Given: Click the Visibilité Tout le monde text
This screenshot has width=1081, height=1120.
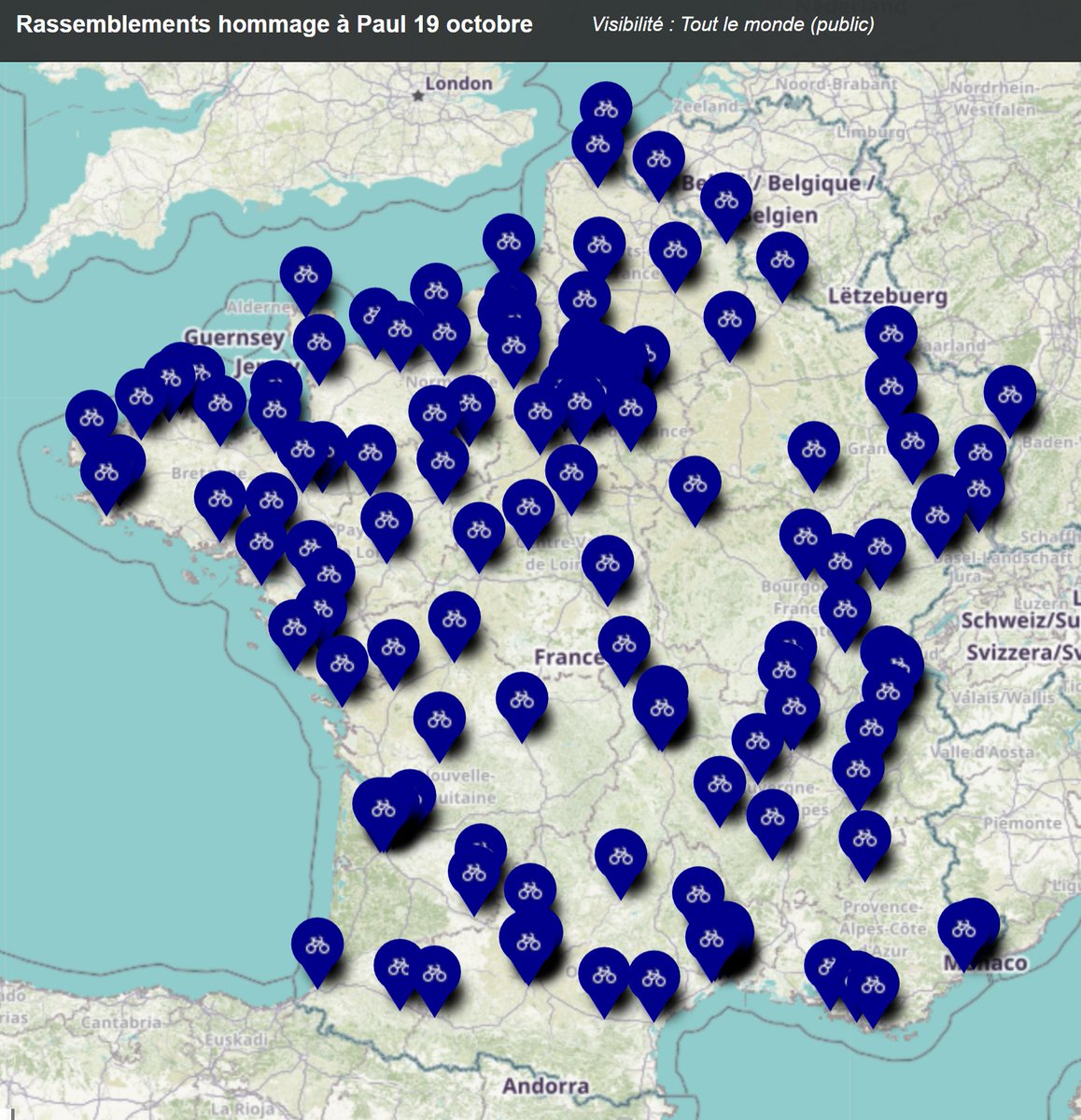Looking at the screenshot, I should pyautogui.click(x=732, y=29).
